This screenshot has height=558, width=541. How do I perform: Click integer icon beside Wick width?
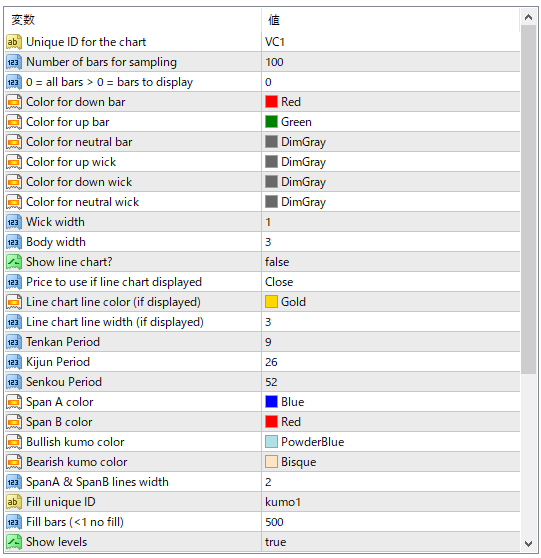point(14,222)
